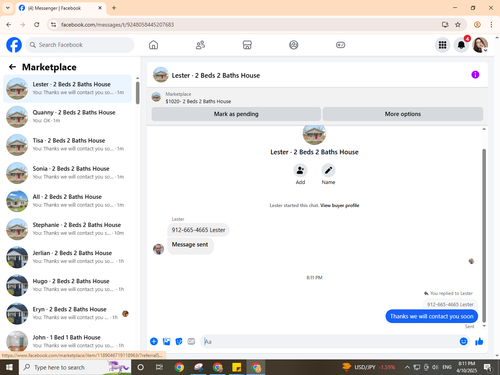
Task: Open the tab search dropdown arrow
Action: pos(8,8)
